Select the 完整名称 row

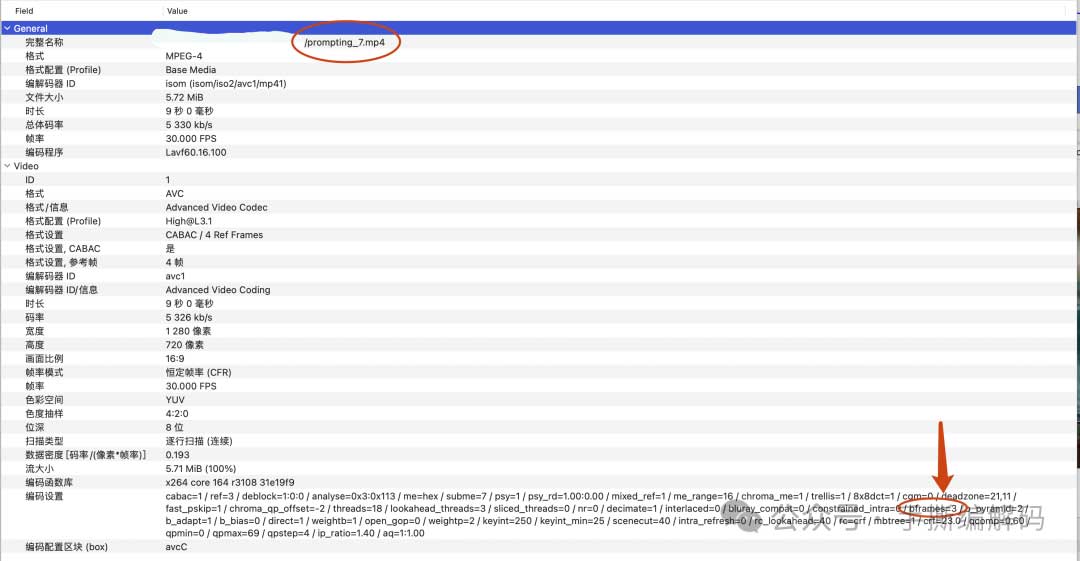pyautogui.click(x=44, y=43)
